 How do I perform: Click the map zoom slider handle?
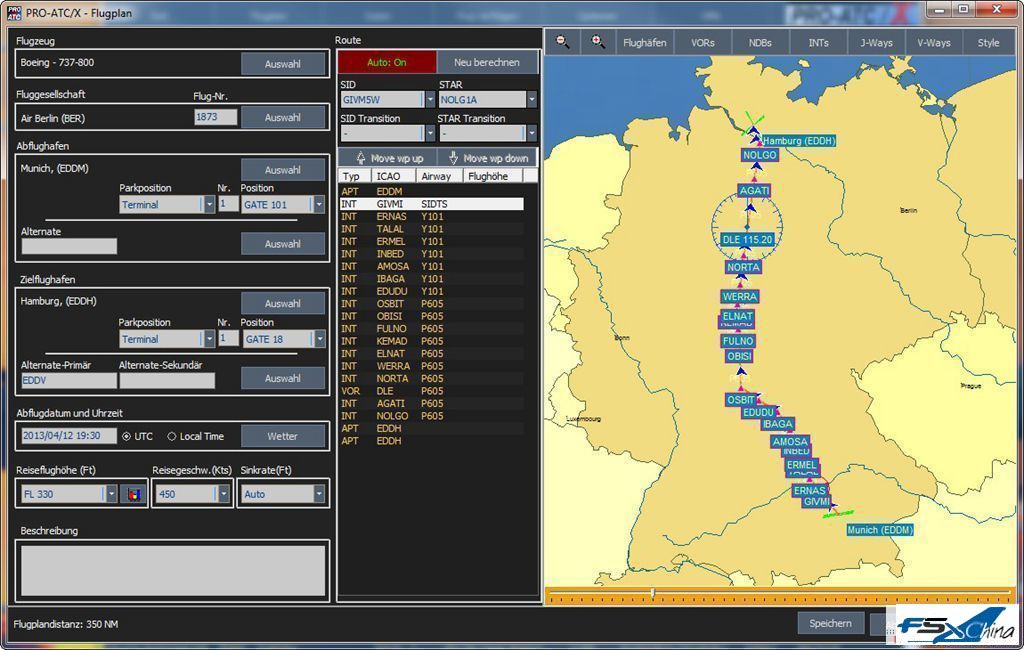point(652,593)
